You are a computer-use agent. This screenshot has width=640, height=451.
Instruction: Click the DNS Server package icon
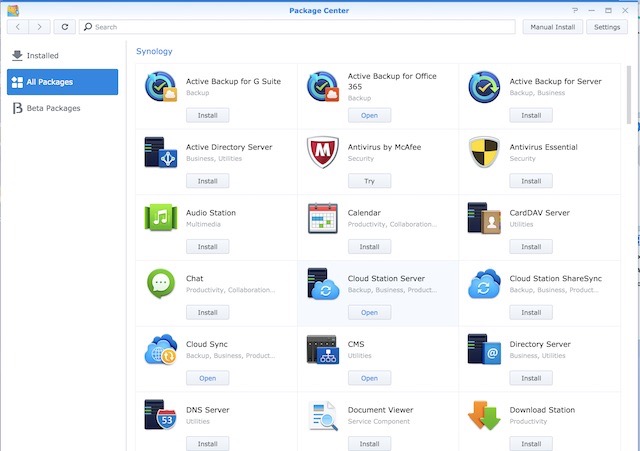click(x=160, y=415)
